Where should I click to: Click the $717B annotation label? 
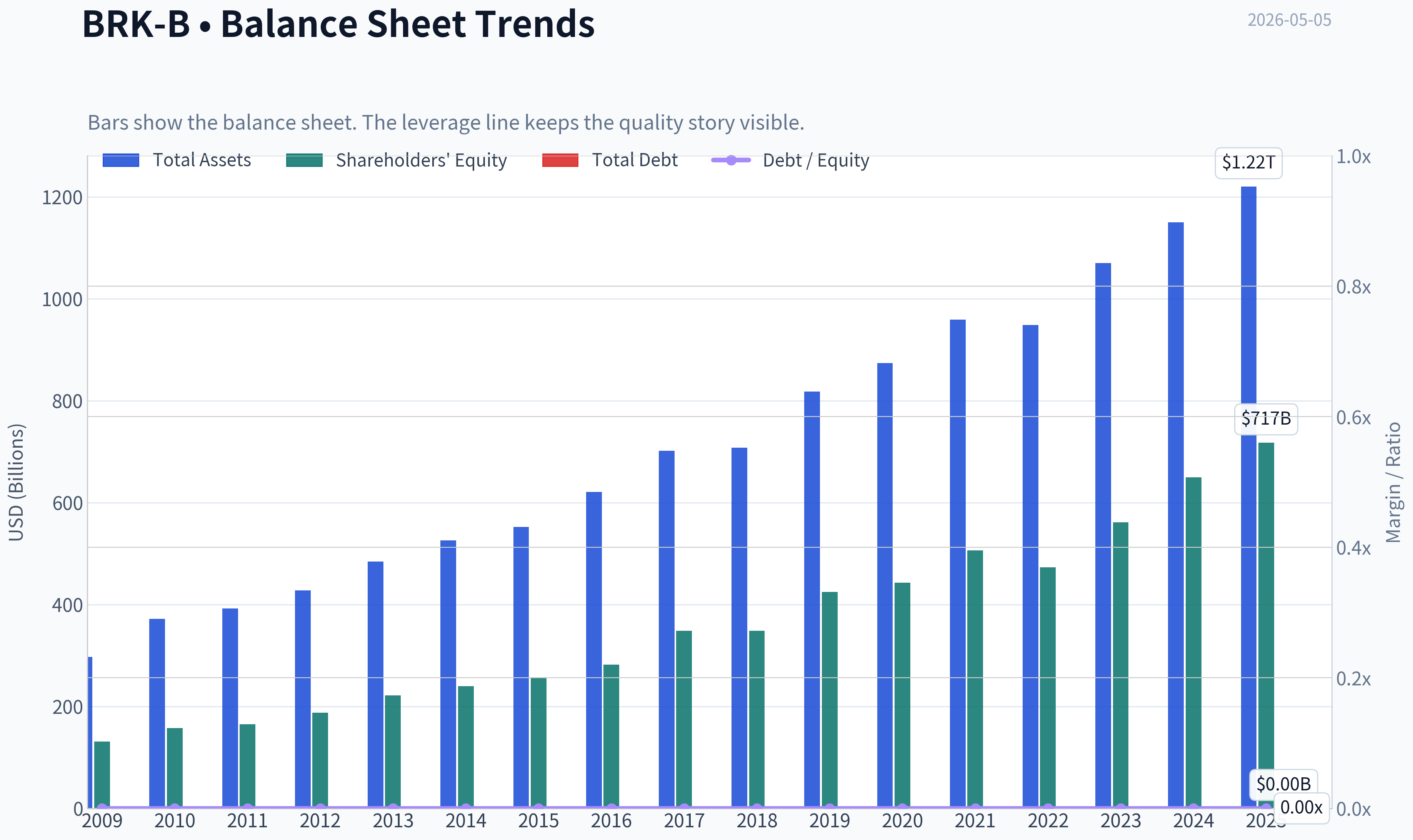click(1266, 419)
